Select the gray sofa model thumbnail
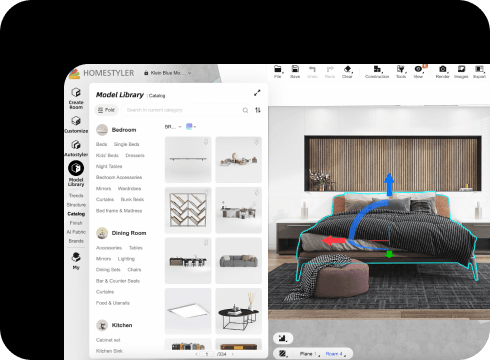This screenshot has height=360, width=490. coord(238,261)
